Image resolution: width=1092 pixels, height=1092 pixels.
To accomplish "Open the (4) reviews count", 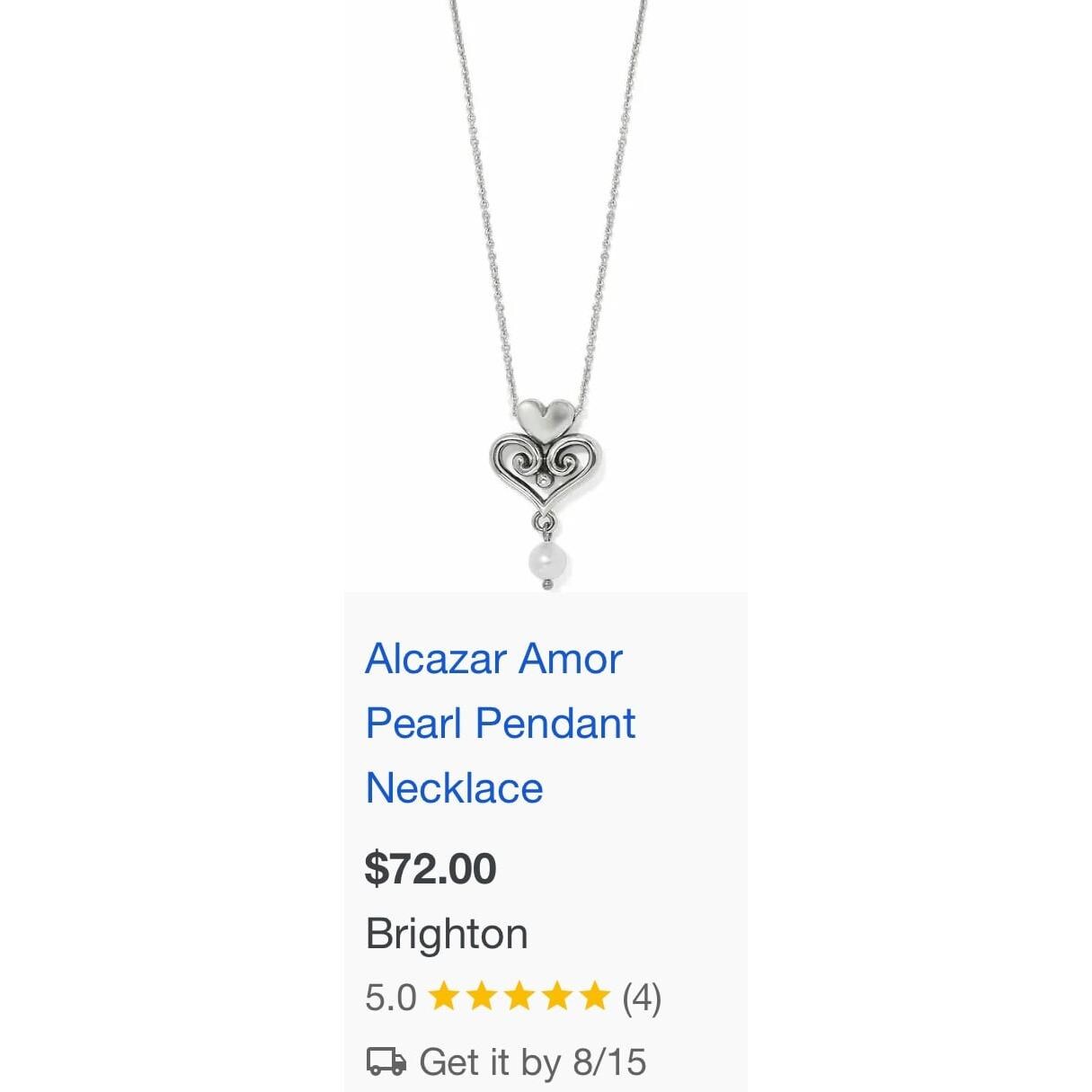I will point(642,998).
